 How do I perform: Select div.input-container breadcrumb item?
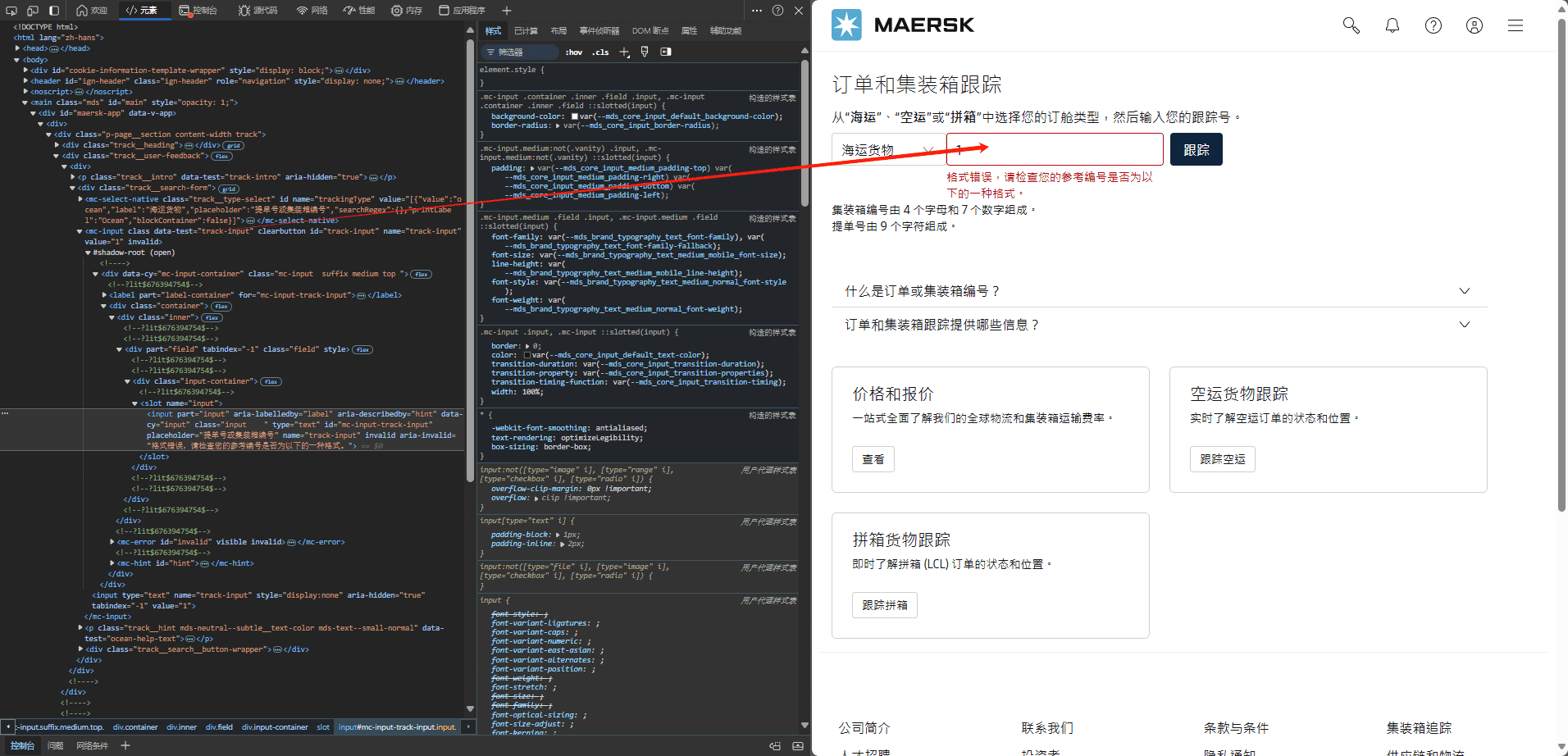275,727
